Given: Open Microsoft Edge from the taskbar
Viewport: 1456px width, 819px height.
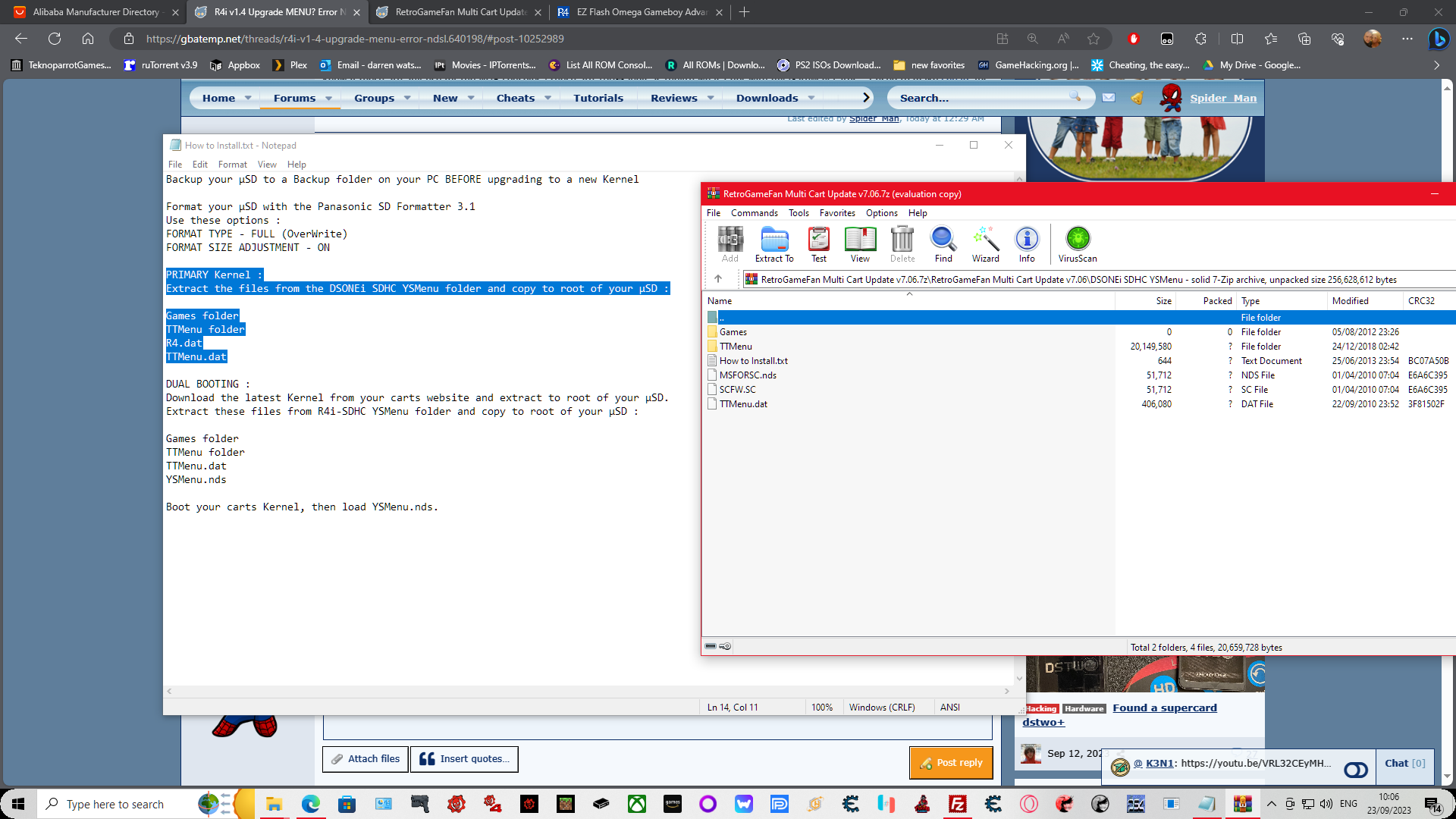Looking at the screenshot, I should (x=310, y=804).
